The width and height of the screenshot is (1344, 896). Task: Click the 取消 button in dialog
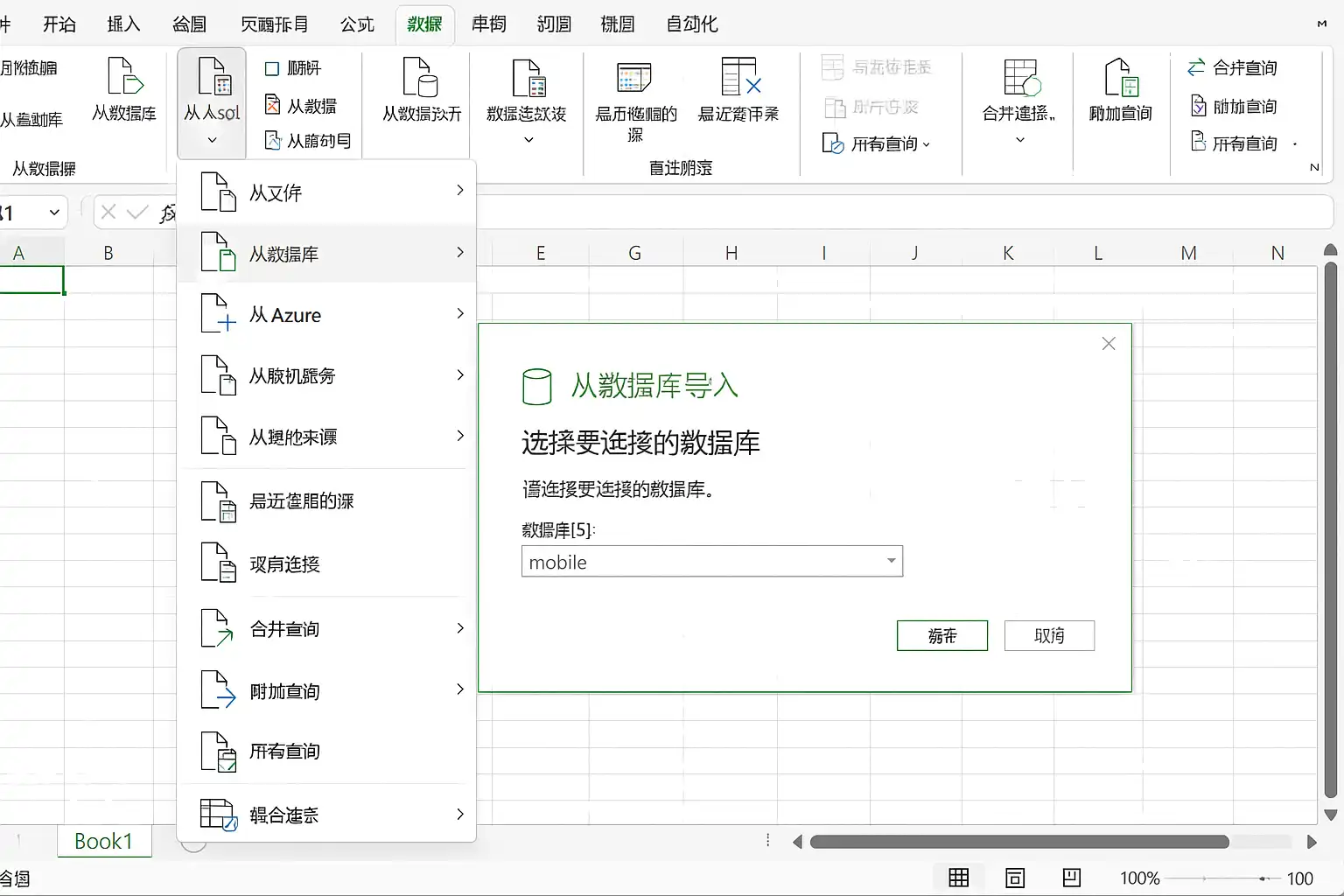click(x=1049, y=635)
